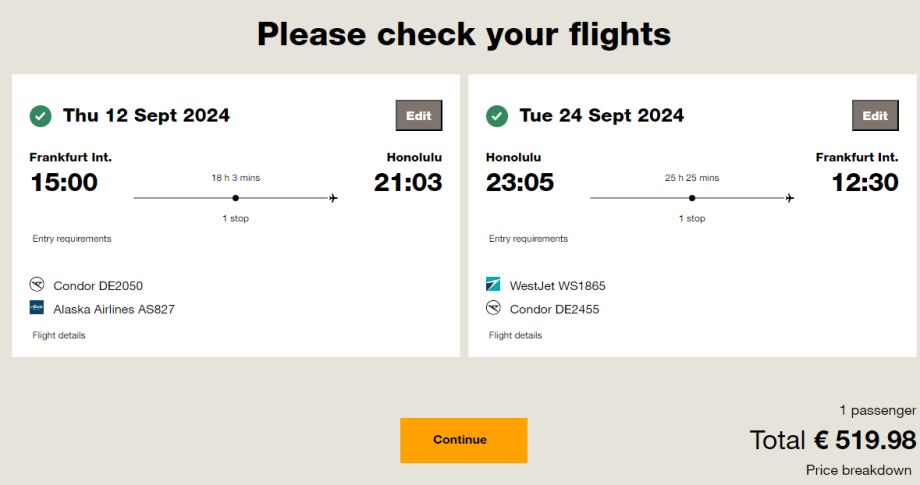The height and width of the screenshot is (485, 920).
Task: Expand Flight details for the outbound flight
Action: [59, 335]
